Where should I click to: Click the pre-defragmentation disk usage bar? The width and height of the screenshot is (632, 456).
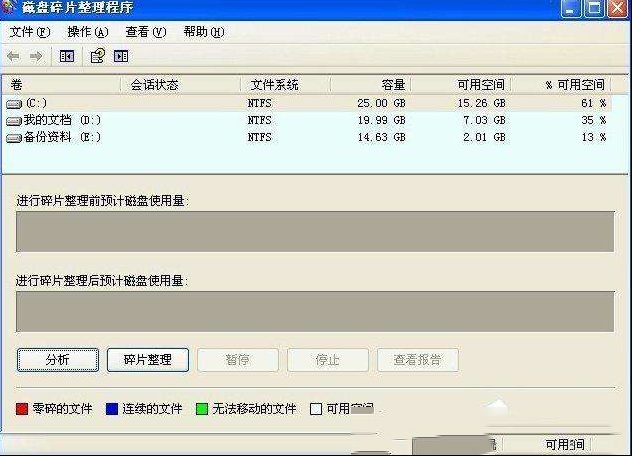click(315, 231)
